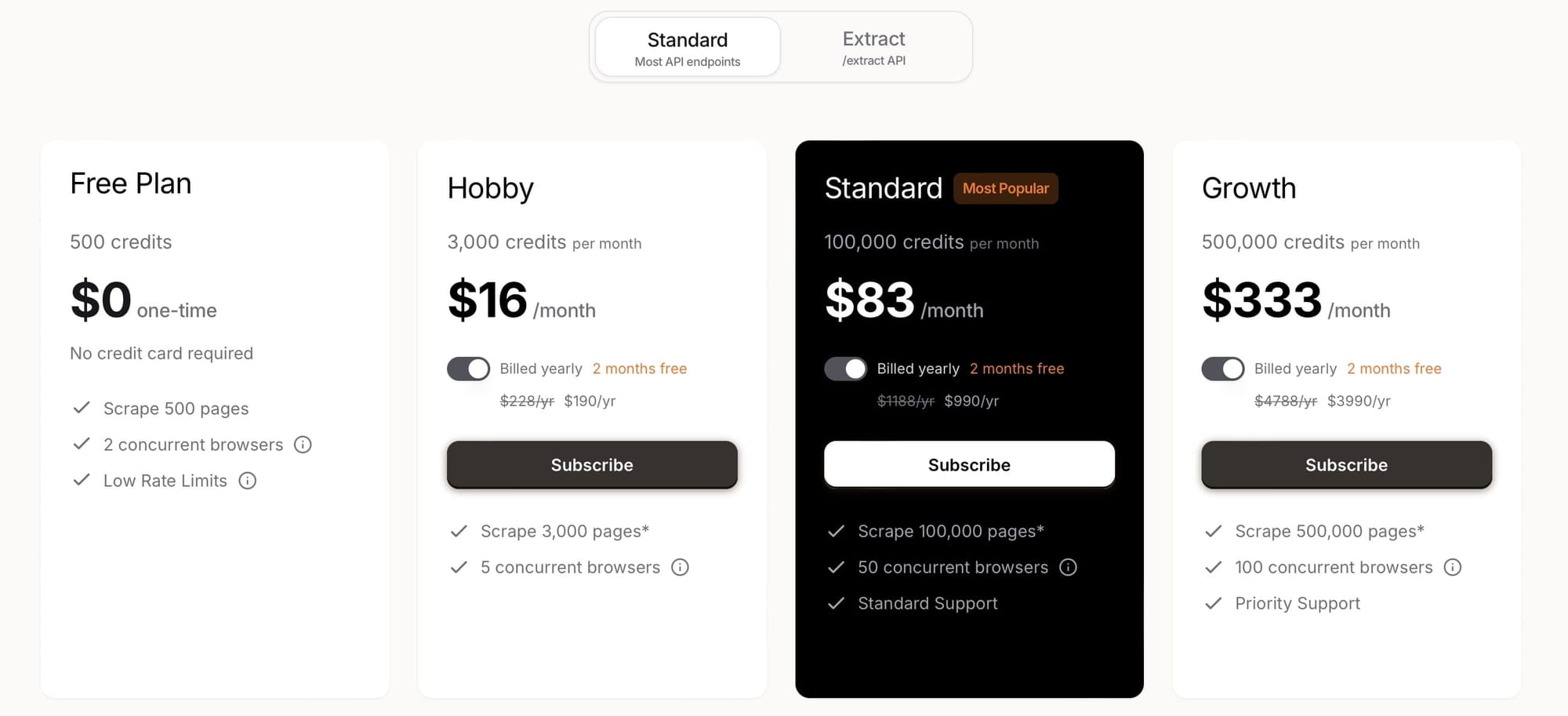This screenshot has width=1568, height=716.
Task: Click the checkmark beside Scrape 500 pages
Action: click(x=82, y=407)
